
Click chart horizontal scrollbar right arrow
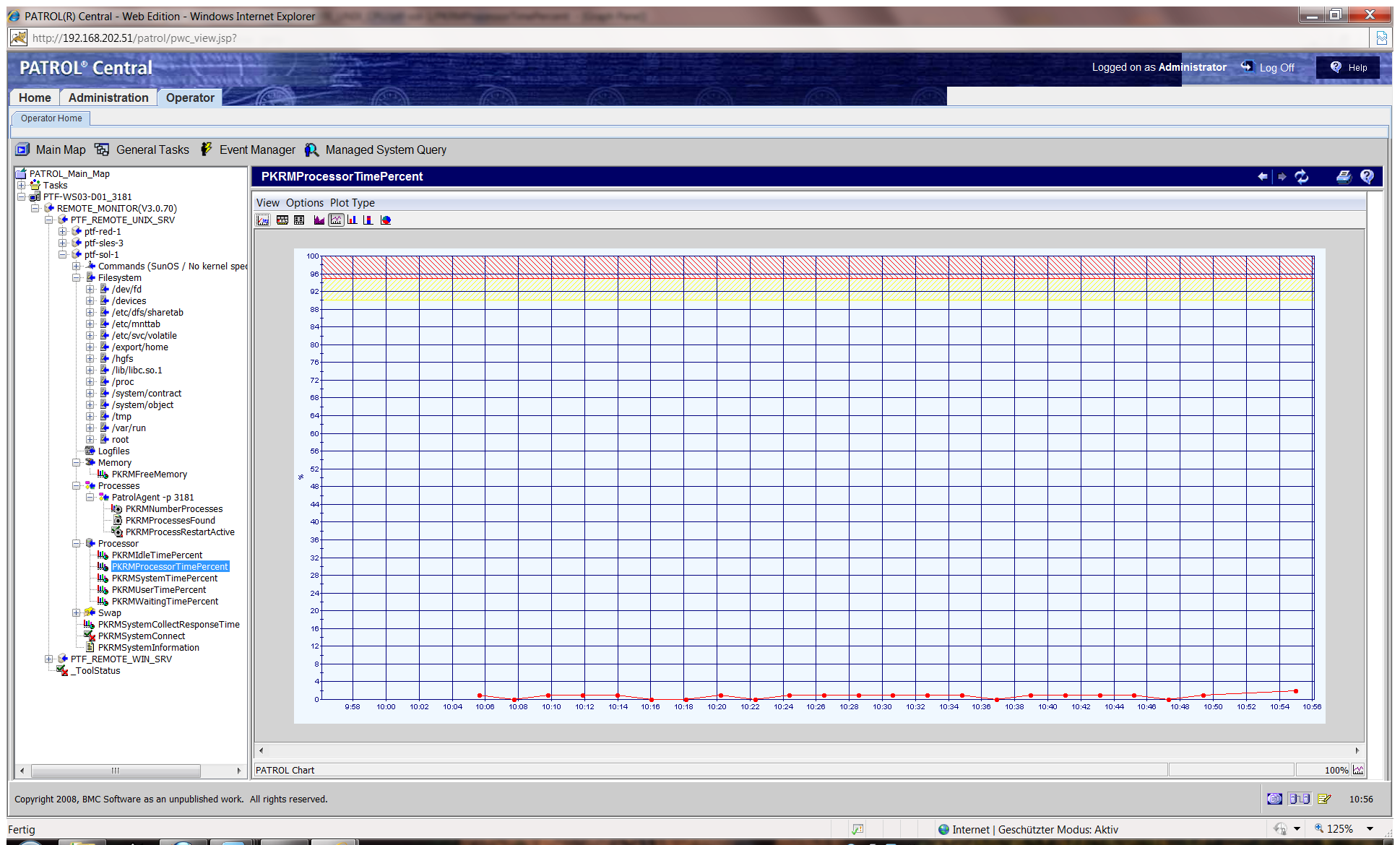pos(1357,750)
